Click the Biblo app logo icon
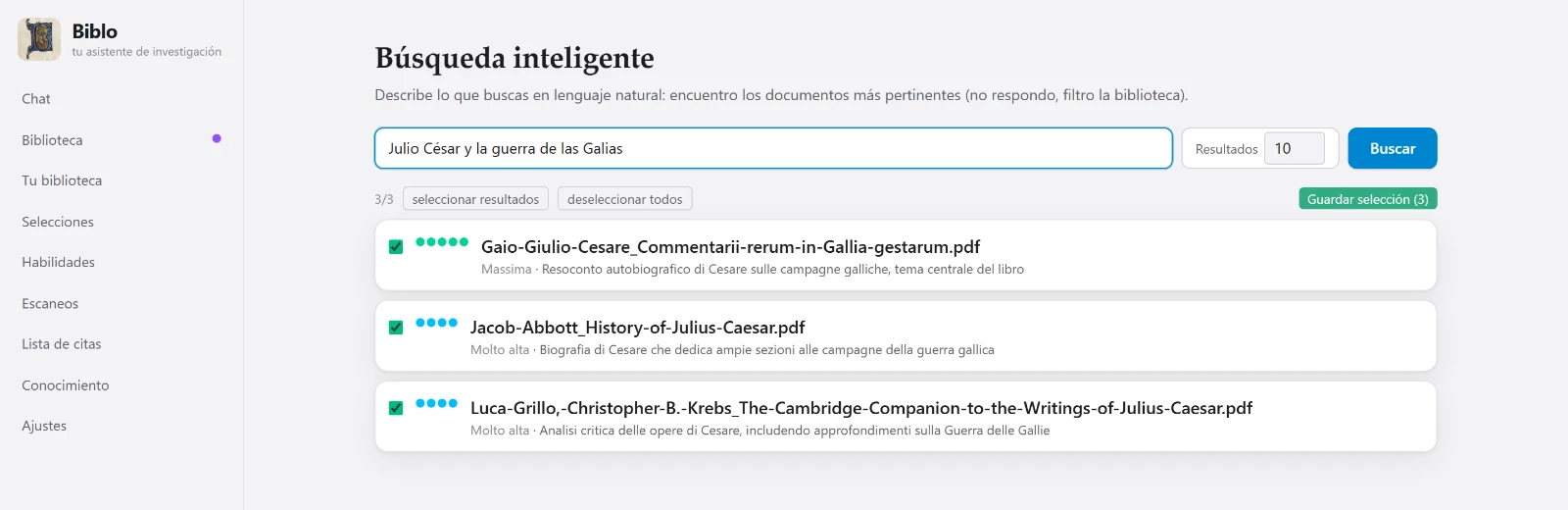Screen dimensions: 1568x510 coord(39,39)
